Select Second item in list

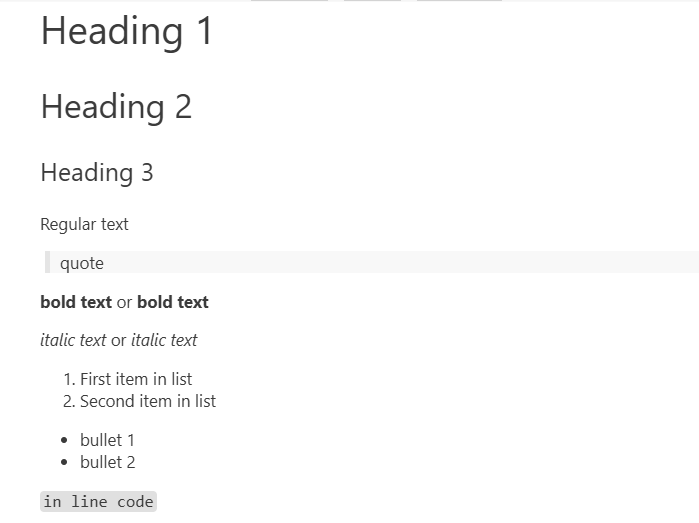coord(148,401)
